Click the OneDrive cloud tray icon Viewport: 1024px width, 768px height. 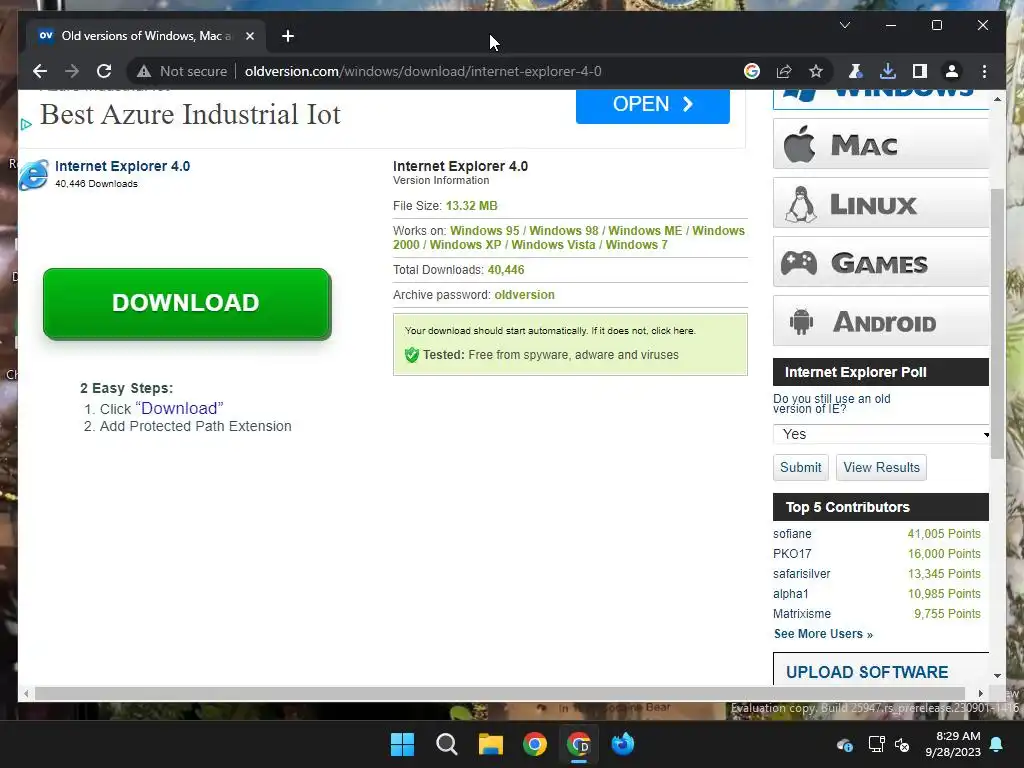pyautogui.click(x=844, y=744)
